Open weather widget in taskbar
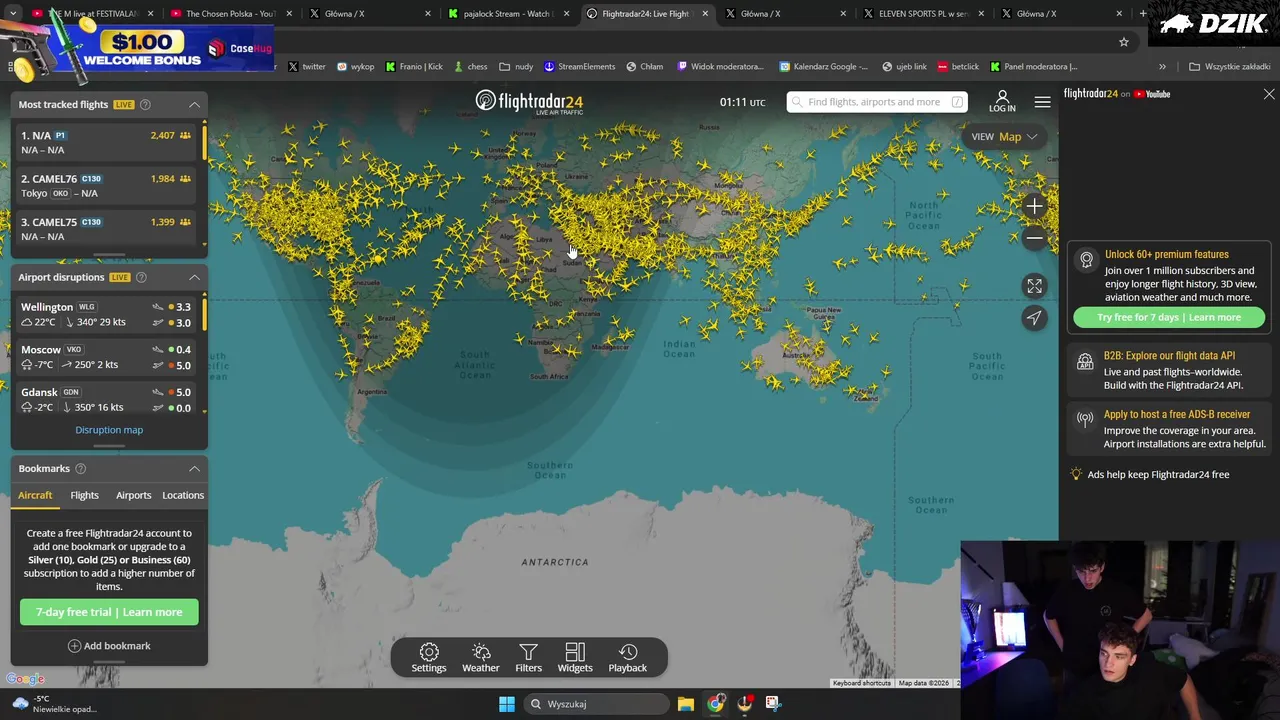This screenshot has width=1280, height=720. [x=55, y=704]
